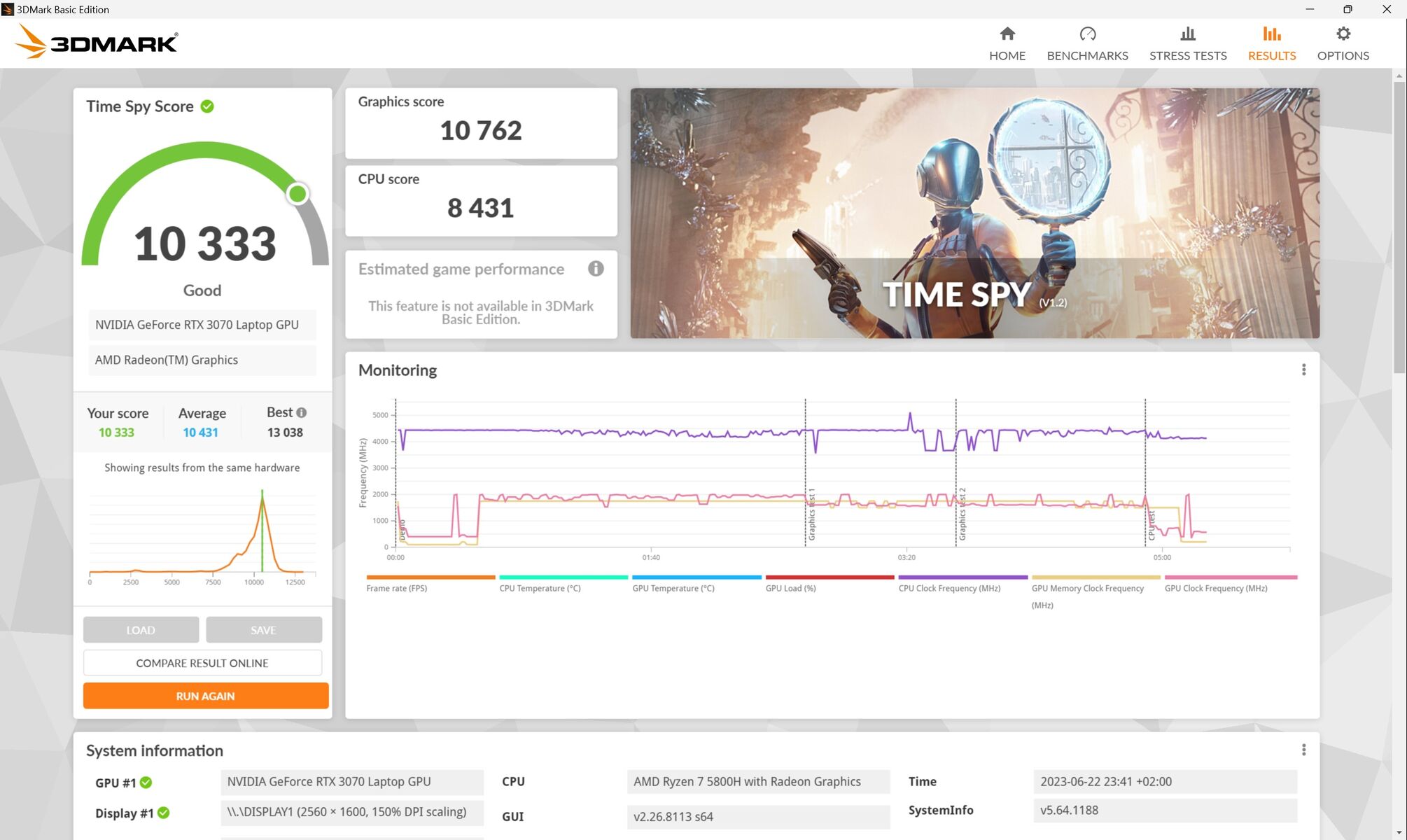This screenshot has height=840, width=1407.
Task: Open the STRESS TESTS tab
Action: point(1188,55)
